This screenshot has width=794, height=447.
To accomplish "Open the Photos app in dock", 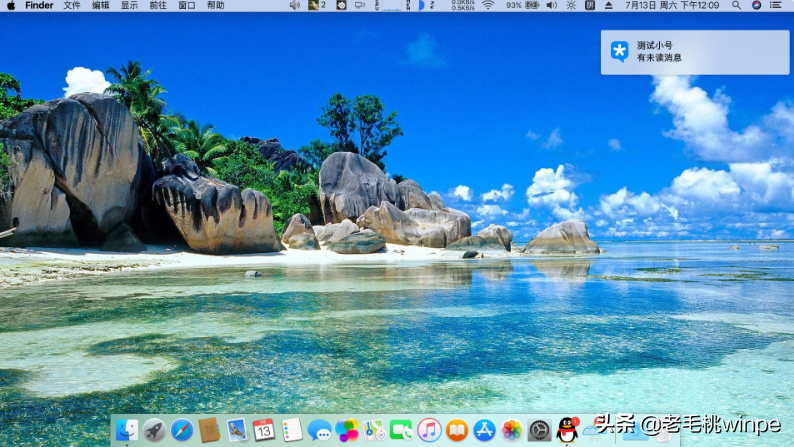I will point(512,430).
